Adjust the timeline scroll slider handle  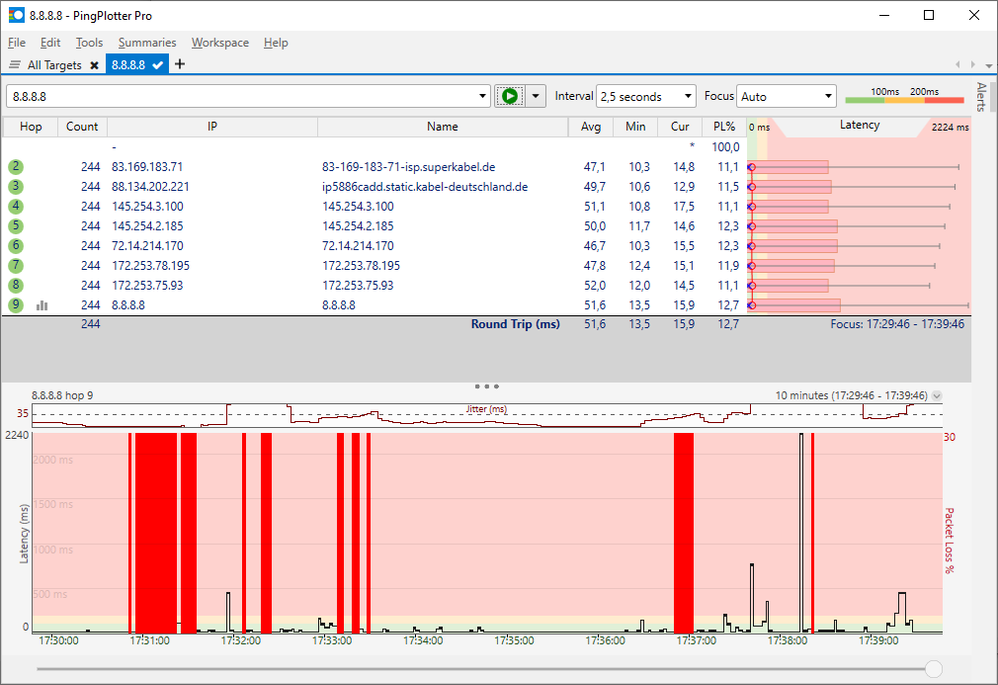pos(934,668)
